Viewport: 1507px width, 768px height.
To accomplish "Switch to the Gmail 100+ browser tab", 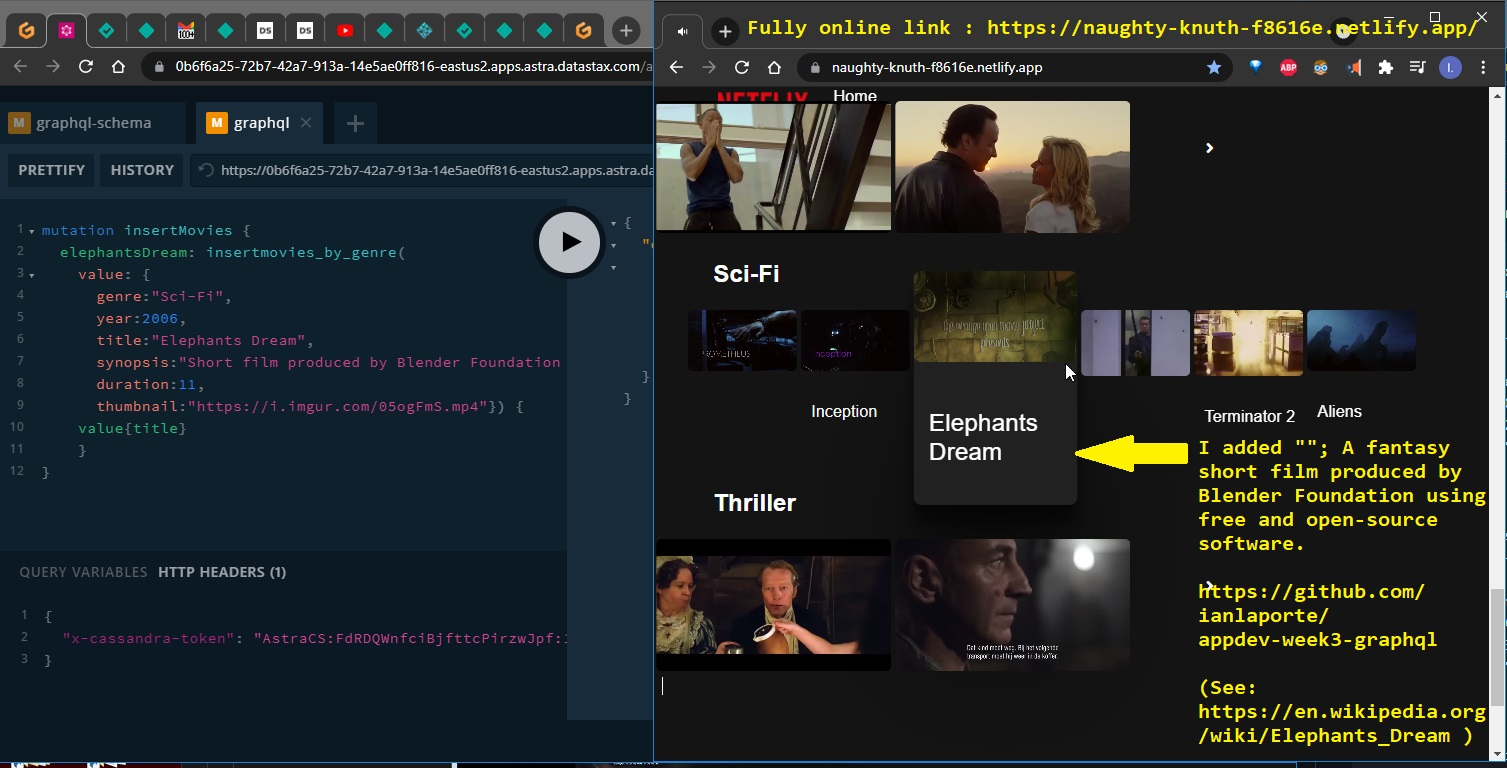I will pos(186,31).
